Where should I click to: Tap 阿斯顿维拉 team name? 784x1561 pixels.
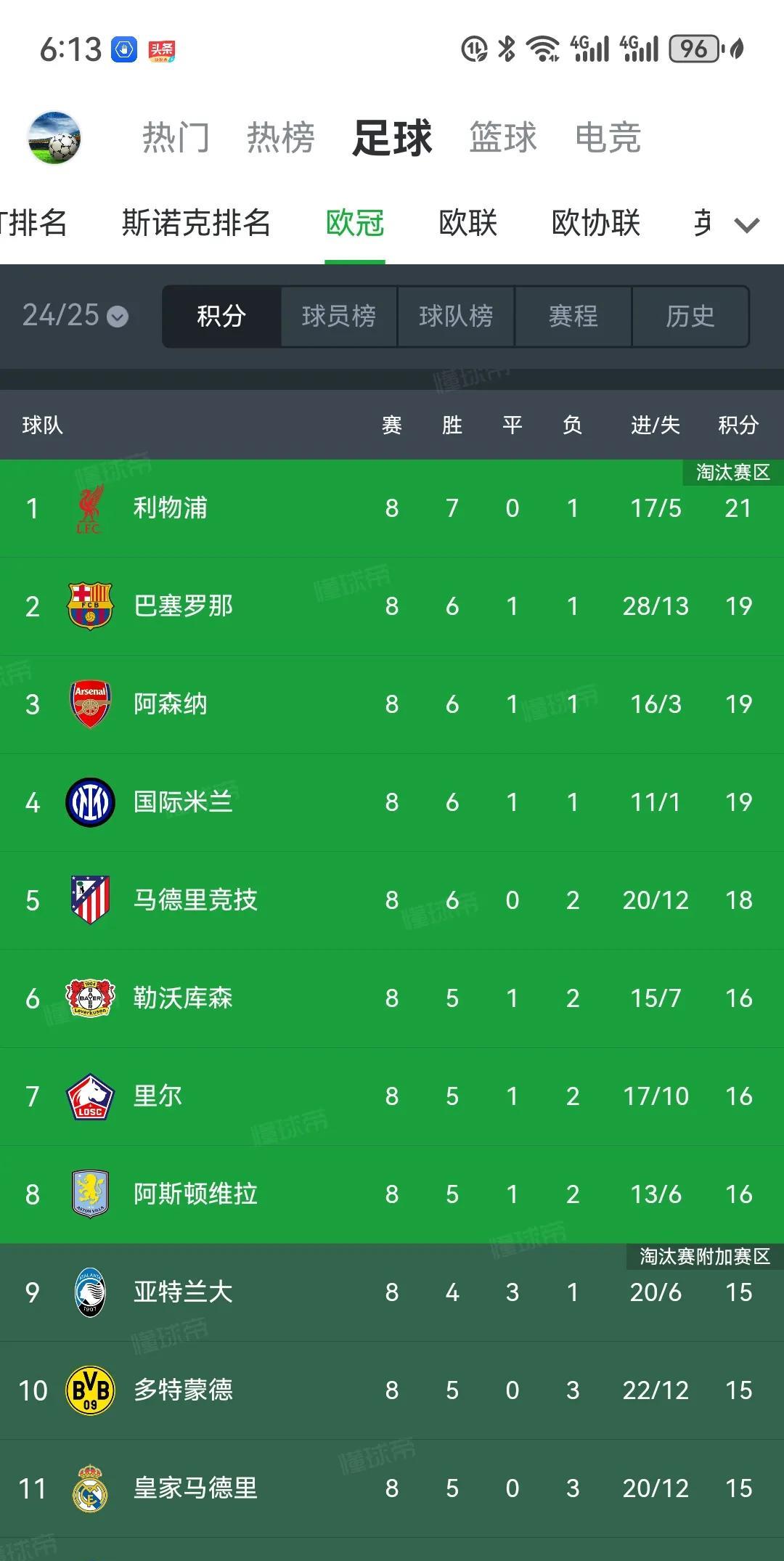coord(195,1194)
